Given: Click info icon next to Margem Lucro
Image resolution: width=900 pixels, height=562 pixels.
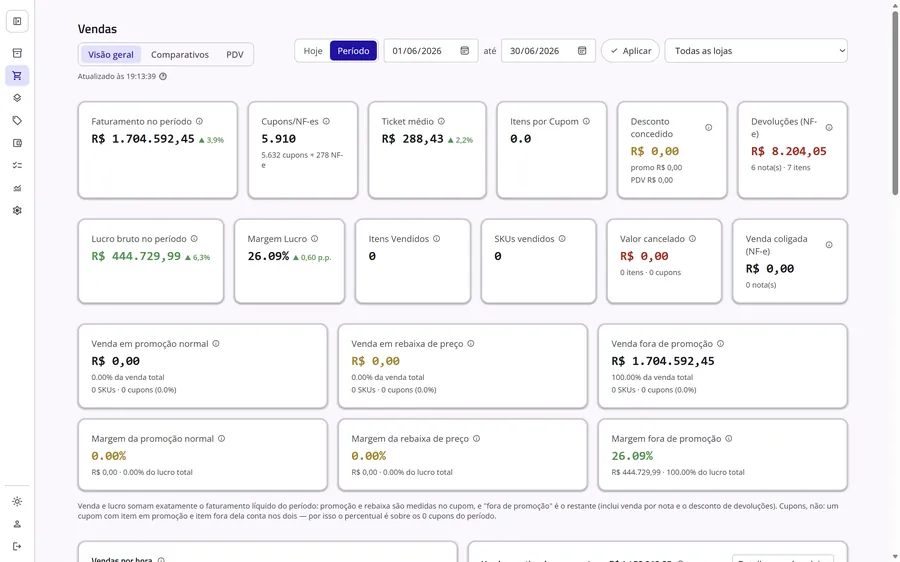Looking at the screenshot, I should 315,239.
